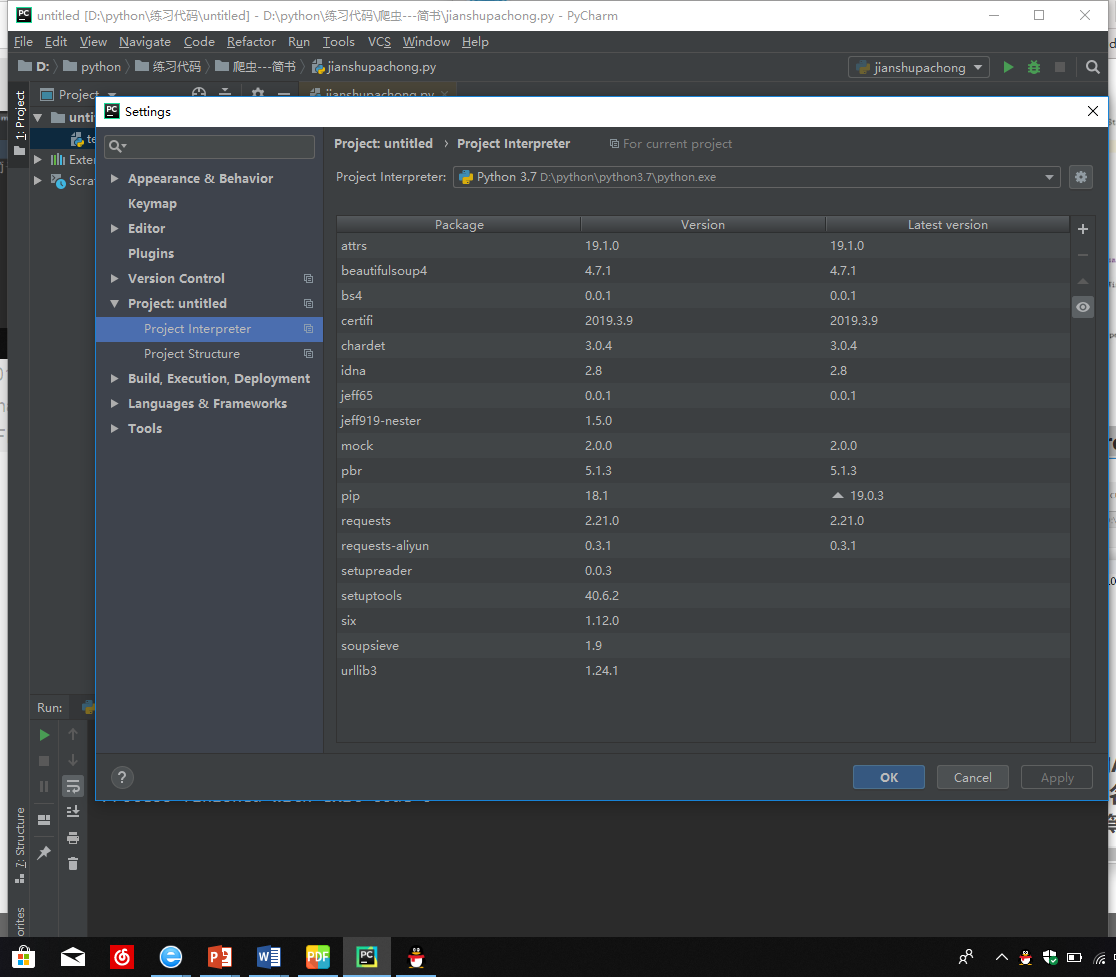Select Project Interpreter settings page
The height and width of the screenshot is (977, 1116).
click(x=197, y=329)
